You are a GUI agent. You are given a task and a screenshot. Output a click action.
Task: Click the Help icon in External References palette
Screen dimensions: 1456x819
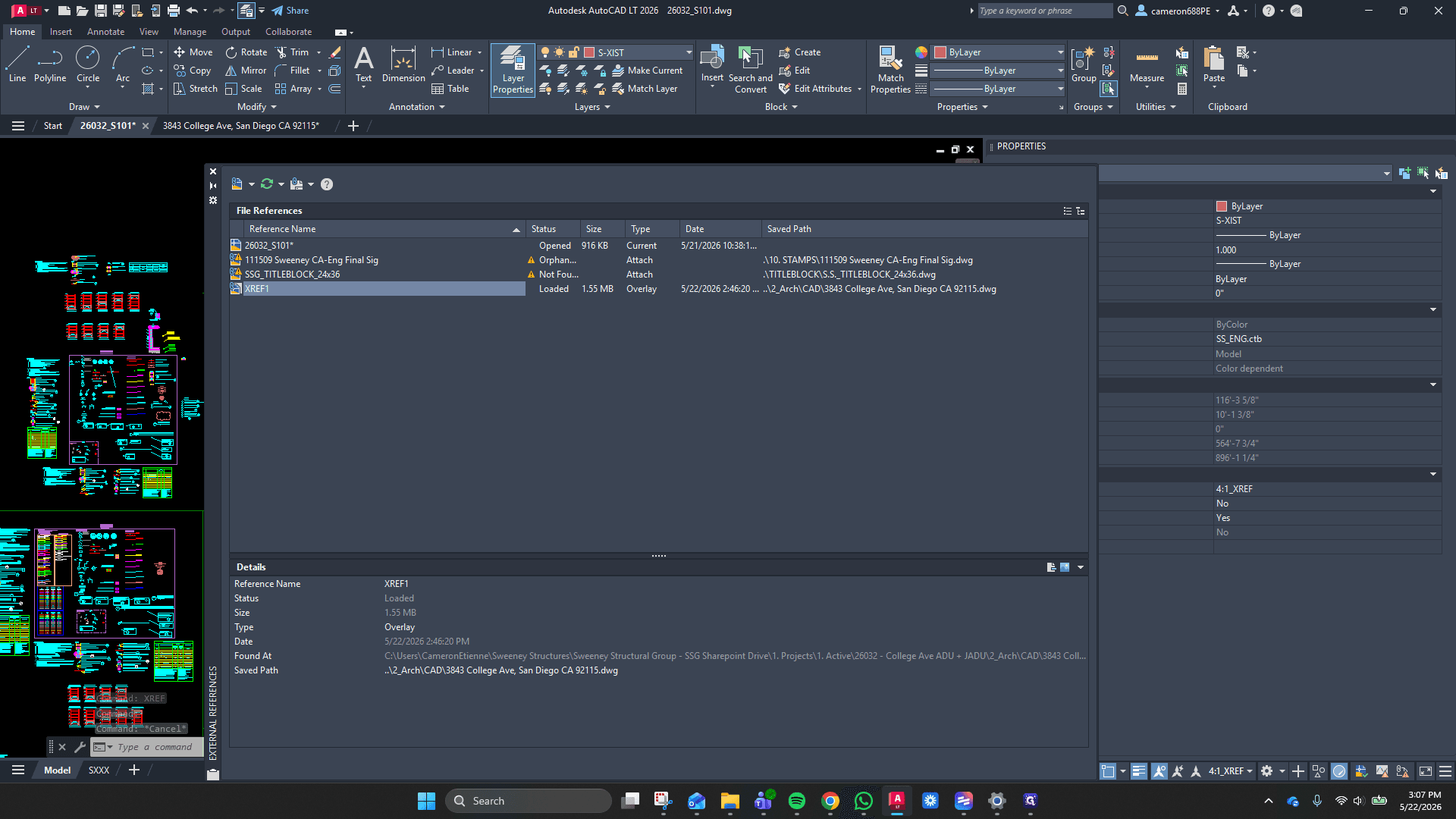(327, 184)
